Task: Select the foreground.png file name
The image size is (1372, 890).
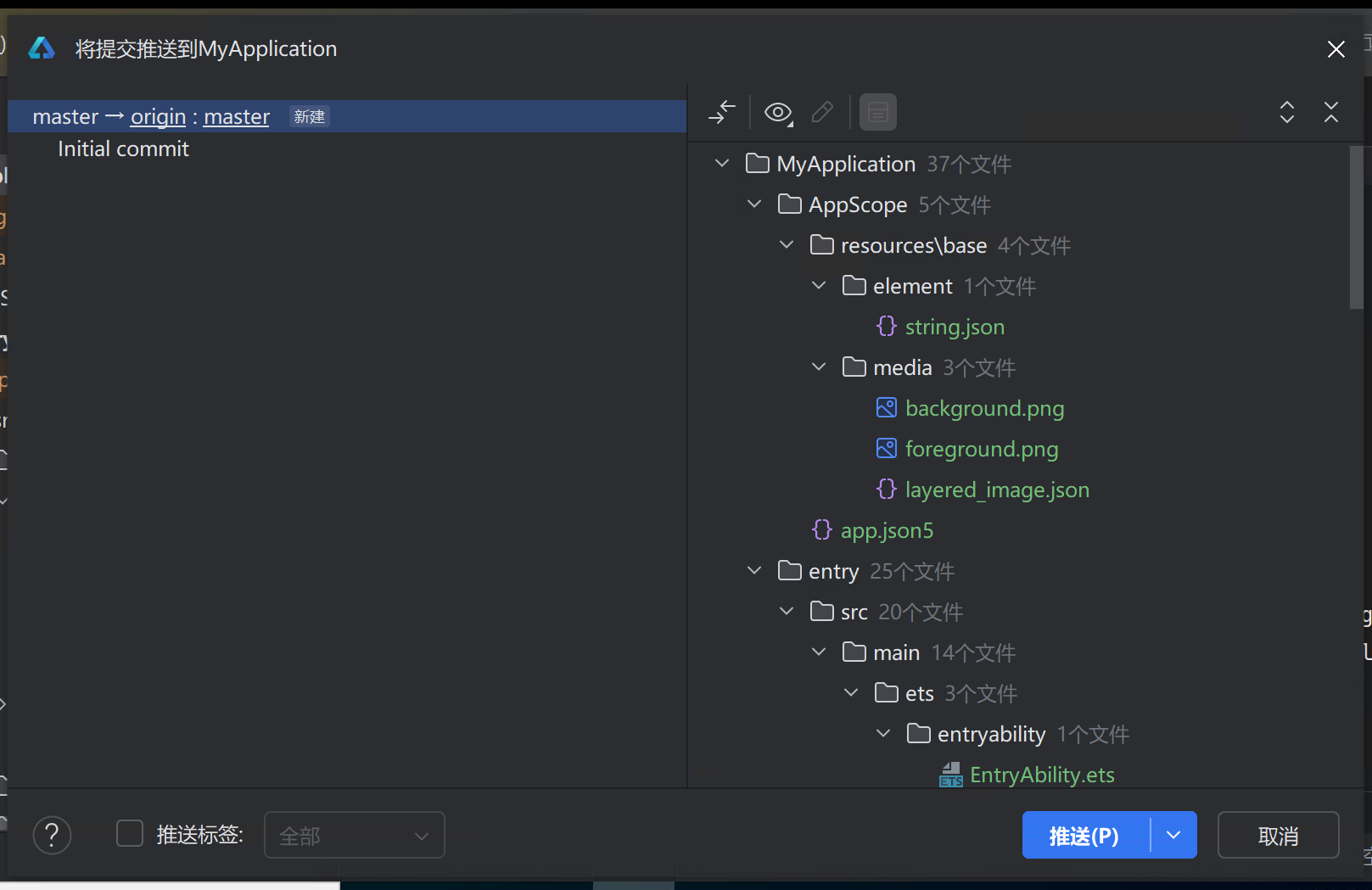Action: [x=982, y=449]
